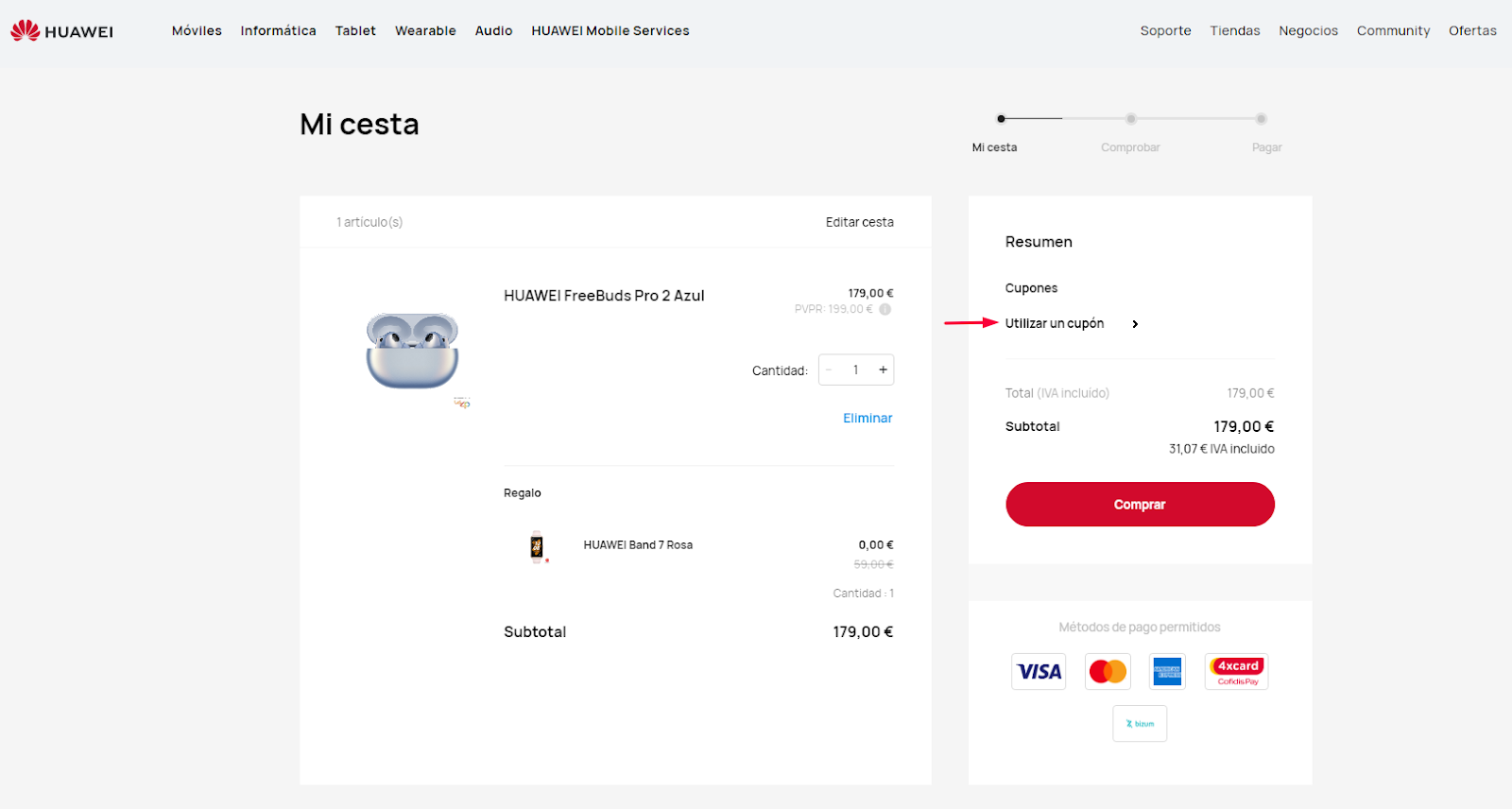
Task: Open the Wearable menu
Action: [x=425, y=31]
